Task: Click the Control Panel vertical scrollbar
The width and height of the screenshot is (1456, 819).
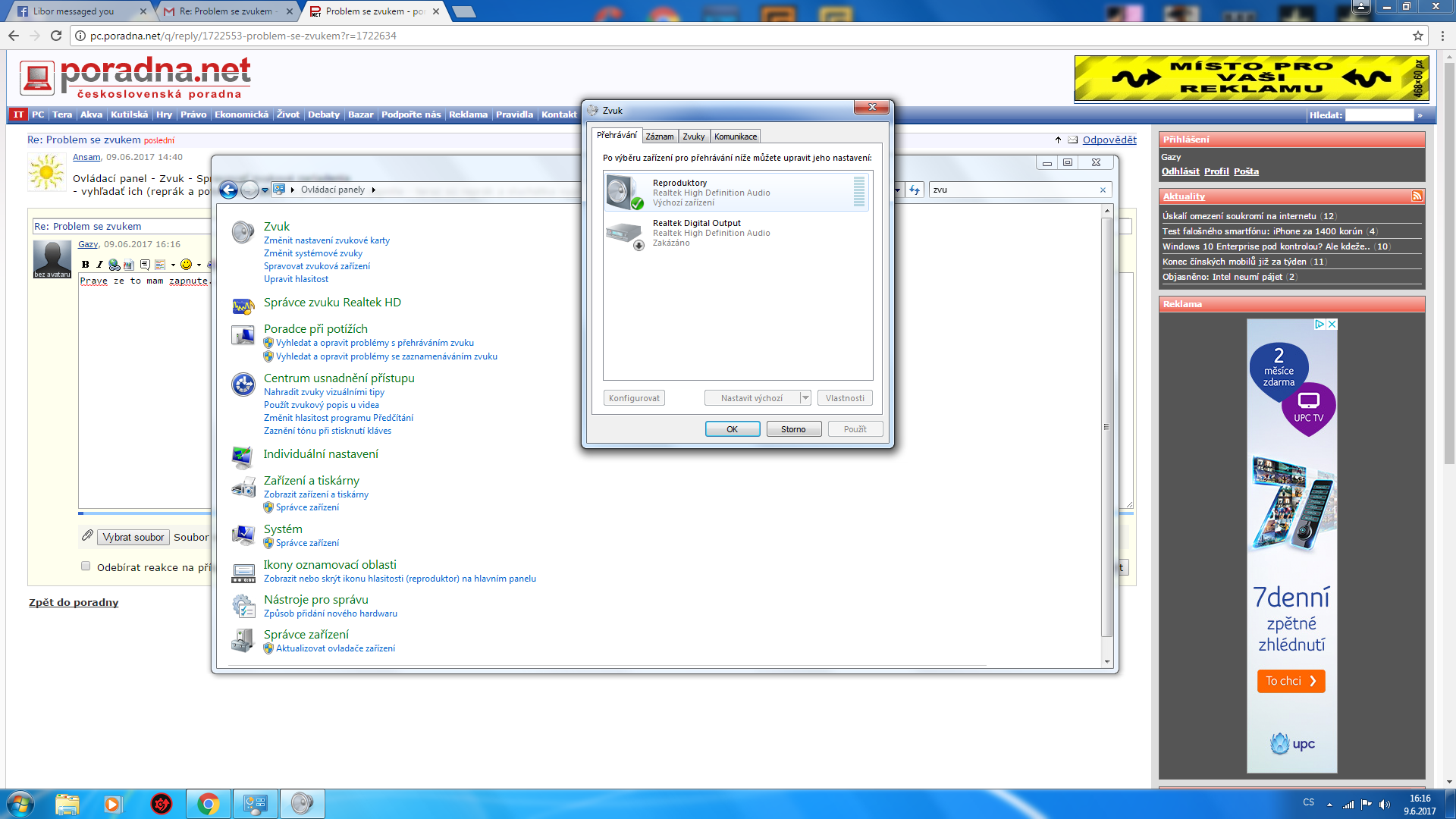Action: [x=1106, y=426]
